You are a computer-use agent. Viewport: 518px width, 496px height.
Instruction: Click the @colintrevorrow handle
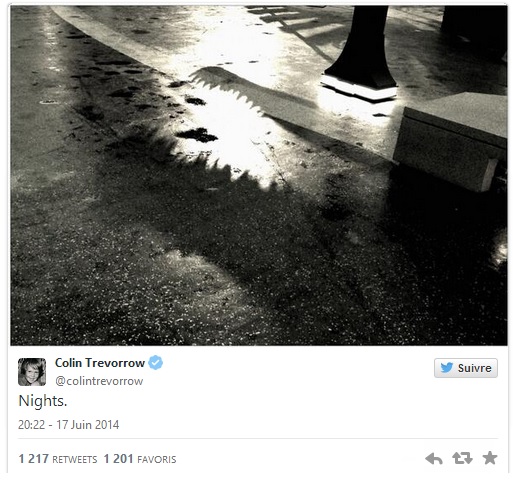pyautogui.click(x=99, y=381)
